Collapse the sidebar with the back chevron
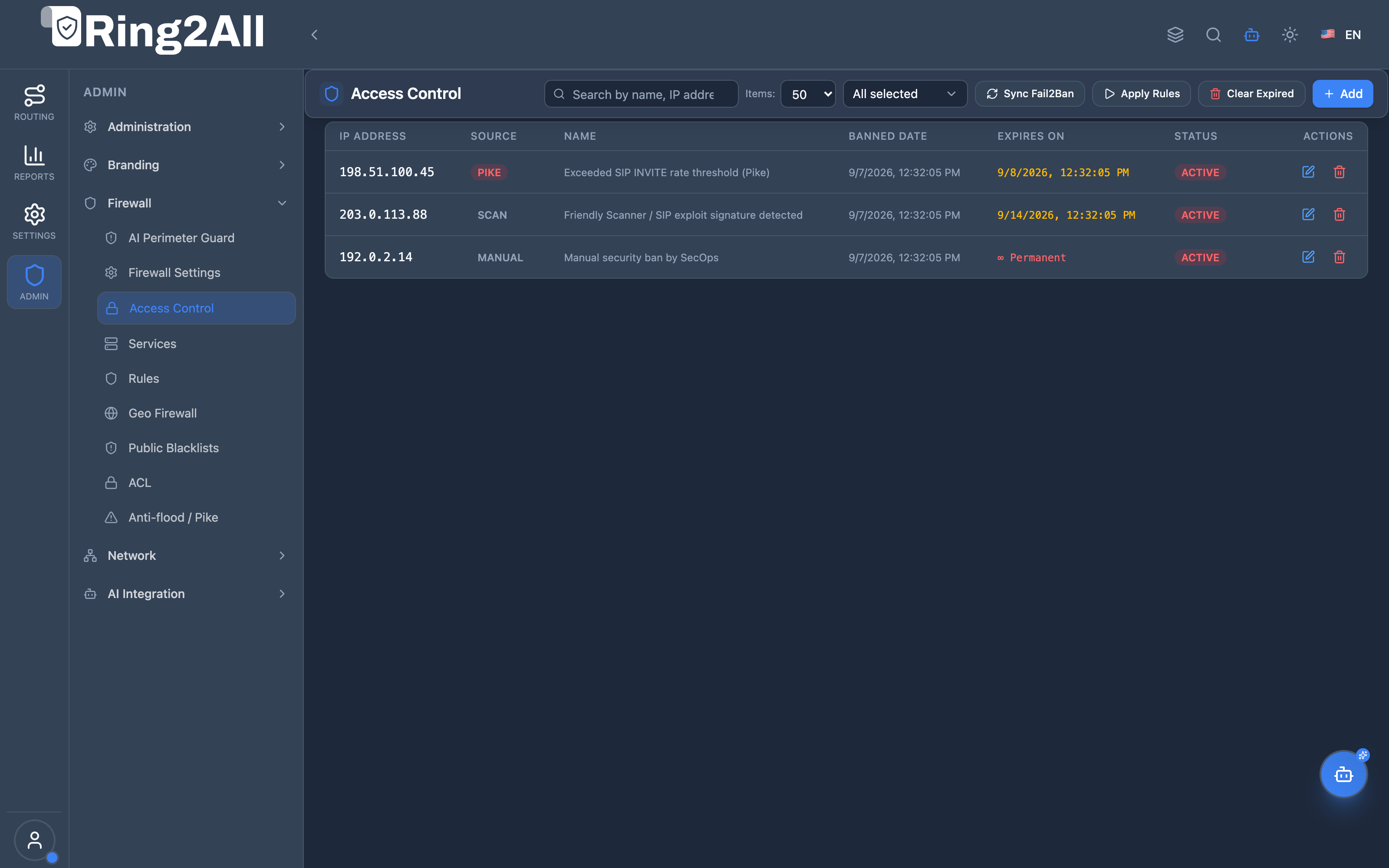The height and width of the screenshot is (868, 1389). tap(314, 35)
